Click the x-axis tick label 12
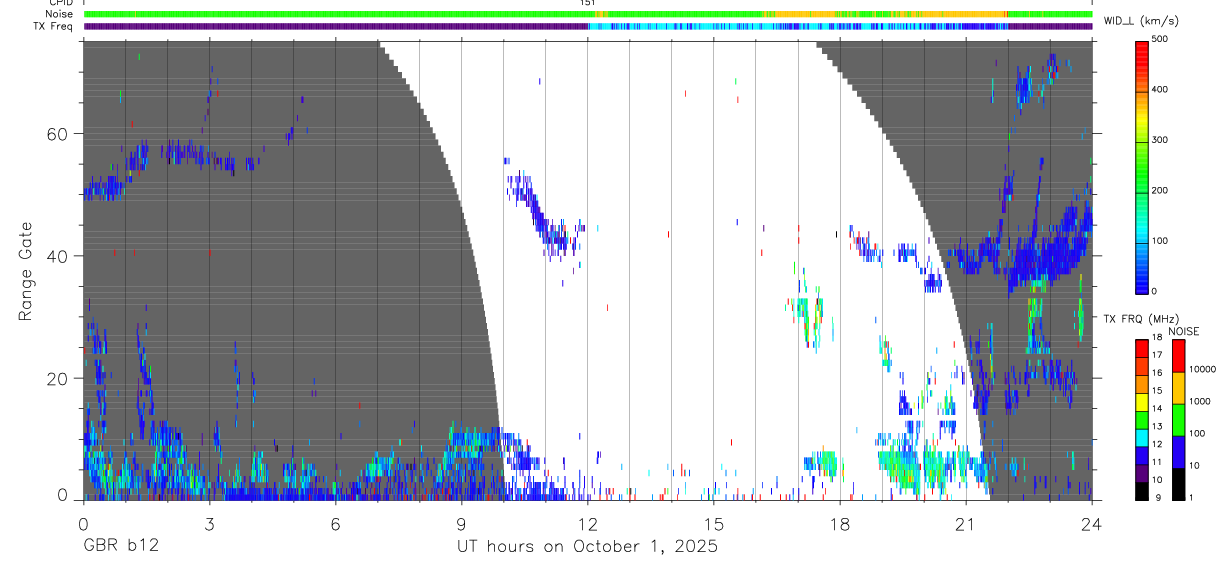Image resolution: width=1228 pixels, height=567 pixels. (587, 524)
